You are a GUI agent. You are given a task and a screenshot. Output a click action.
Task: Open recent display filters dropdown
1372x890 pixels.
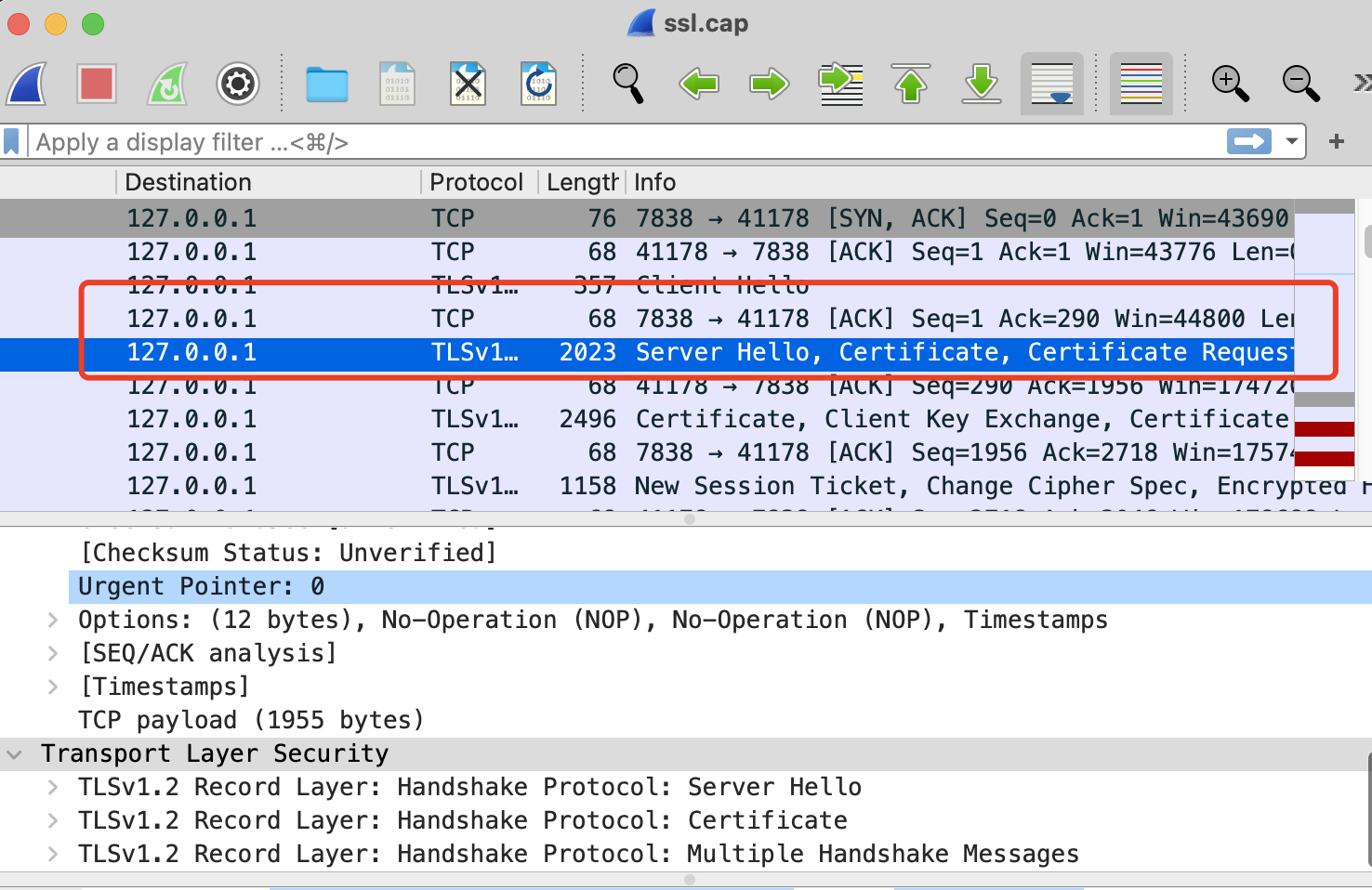tap(1291, 141)
